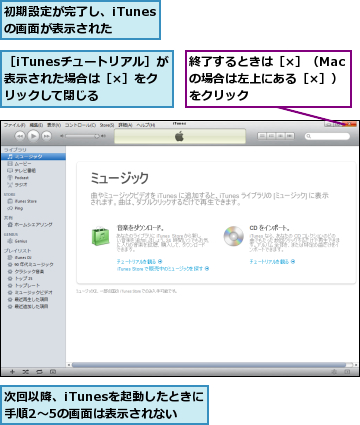Click the ライブラリ section header
This screenshot has width=360, height=425.
tap(15, 150)
